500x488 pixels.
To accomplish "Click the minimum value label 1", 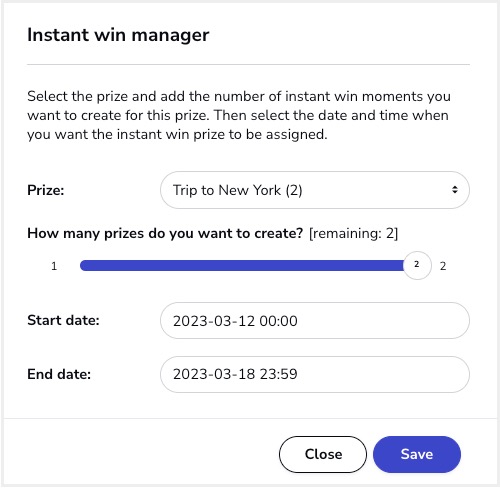I will (54, 266).
